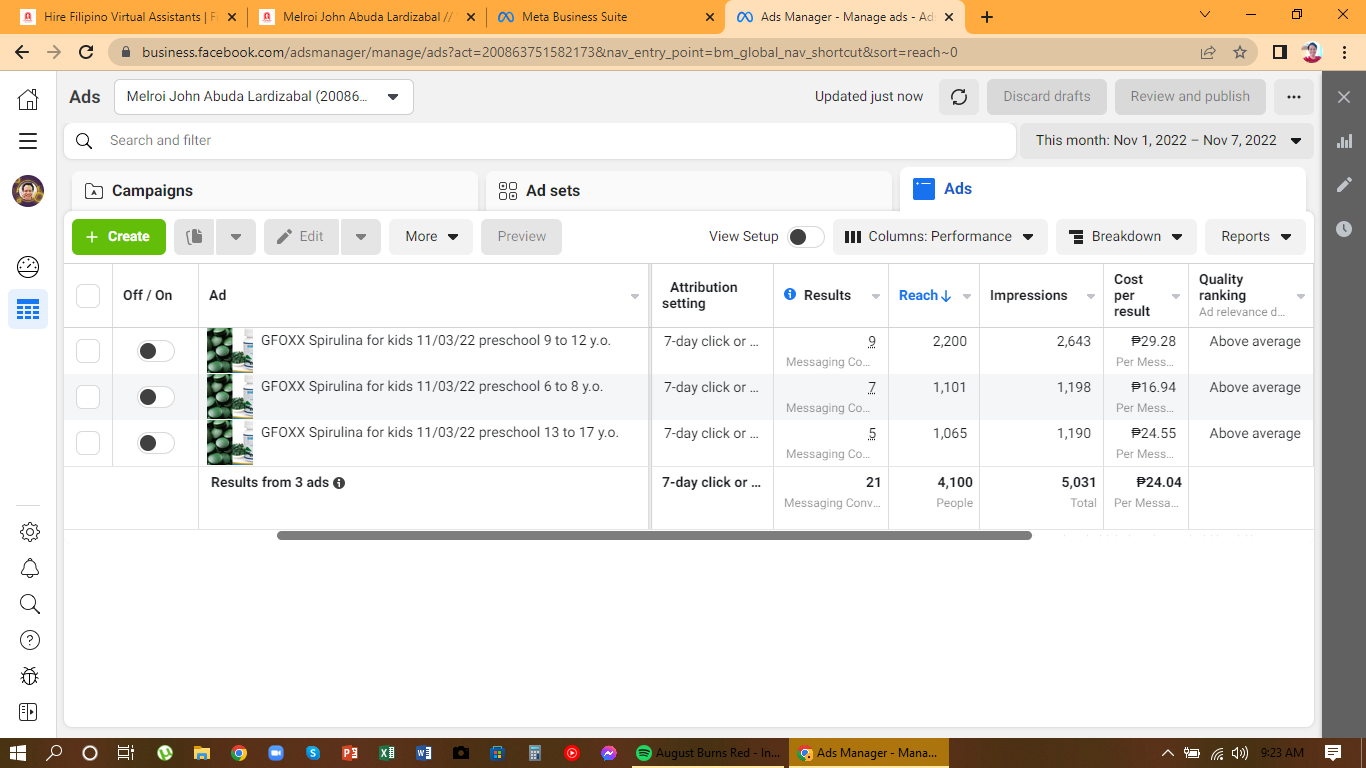1366x768 pixels.
Task: Click the horizontal scrollbar under the table
Action: pyautogui.click(x=654, y=536)
